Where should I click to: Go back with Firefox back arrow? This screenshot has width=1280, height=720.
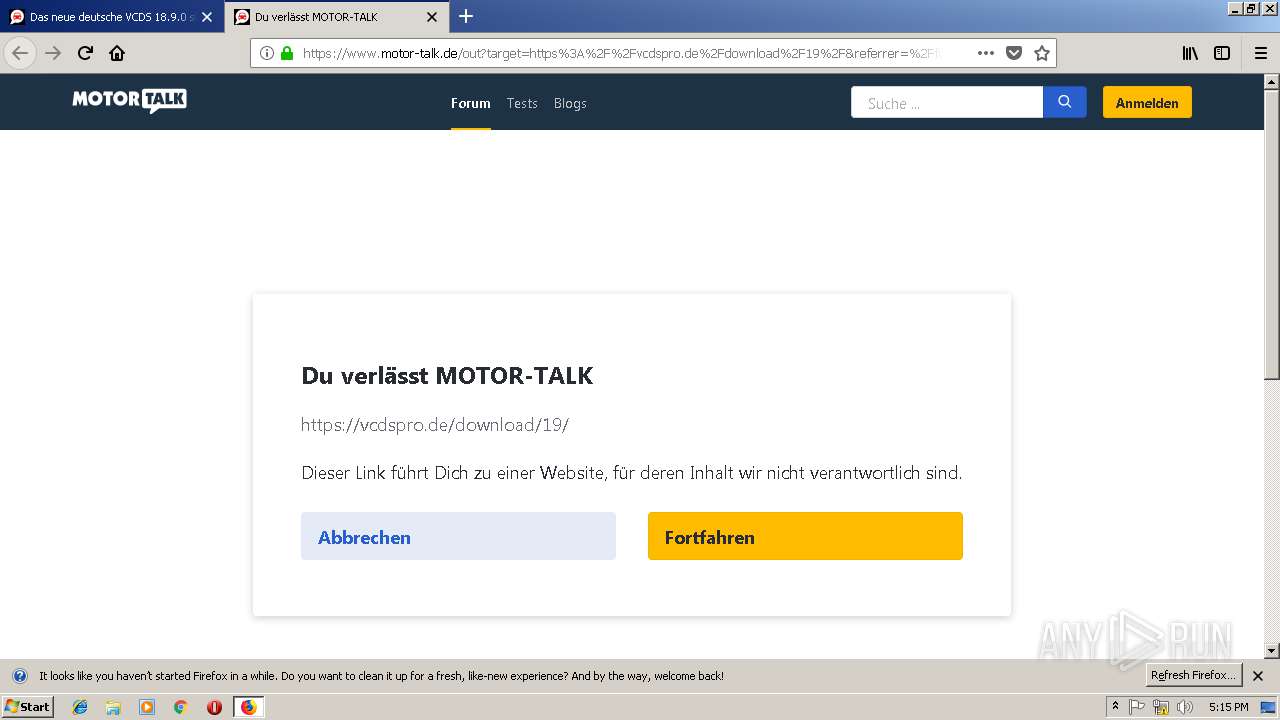(20, 53)
